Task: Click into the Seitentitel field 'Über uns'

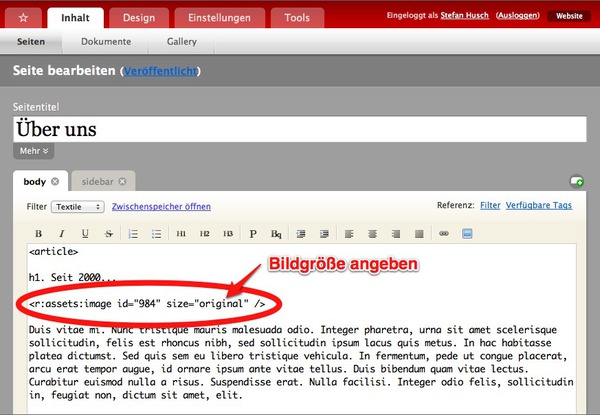Action: click(300, 129)
